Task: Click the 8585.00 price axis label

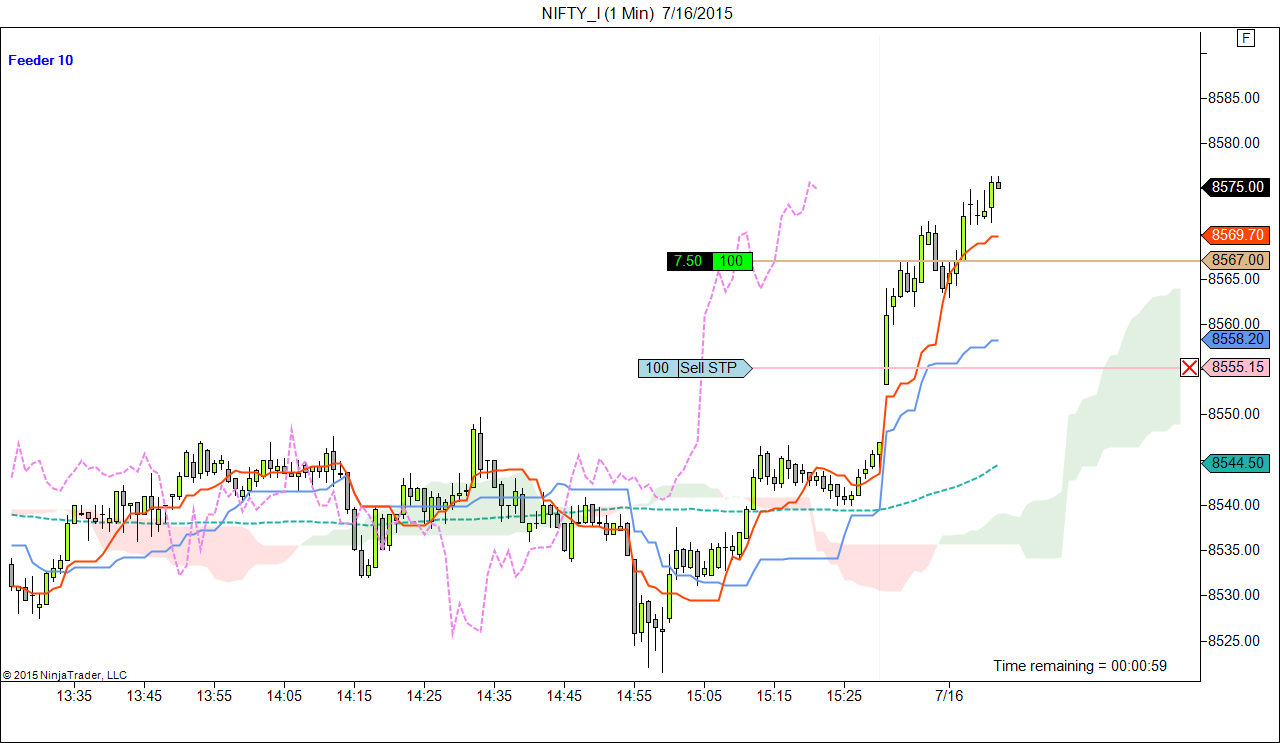Action: (x=1233, y=98)
